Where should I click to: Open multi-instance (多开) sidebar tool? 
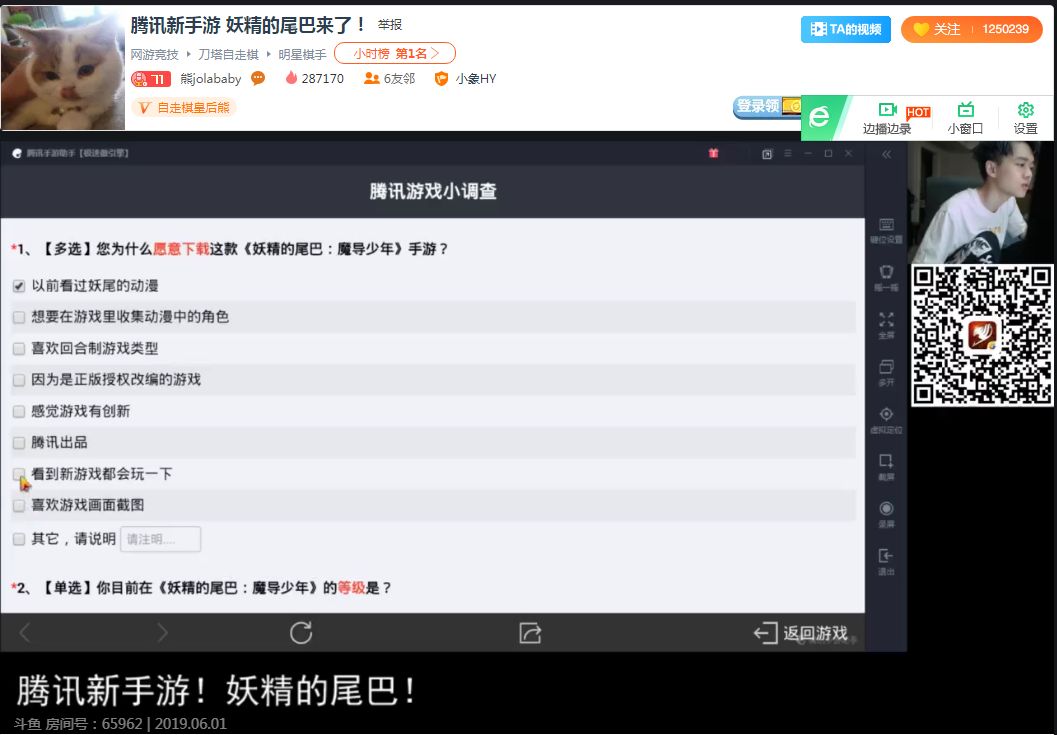(x=886, y=372)
